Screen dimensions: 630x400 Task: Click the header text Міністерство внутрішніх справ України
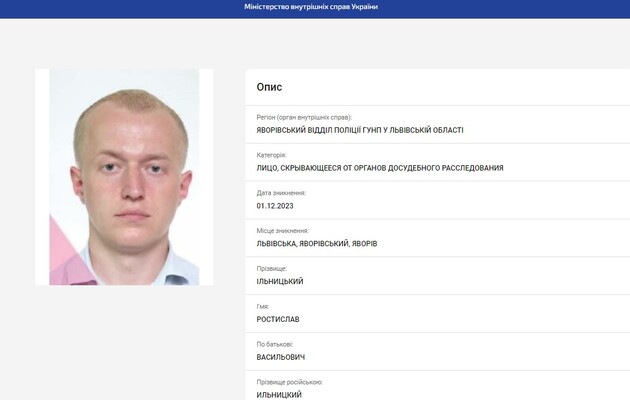(x=311, y=7)
